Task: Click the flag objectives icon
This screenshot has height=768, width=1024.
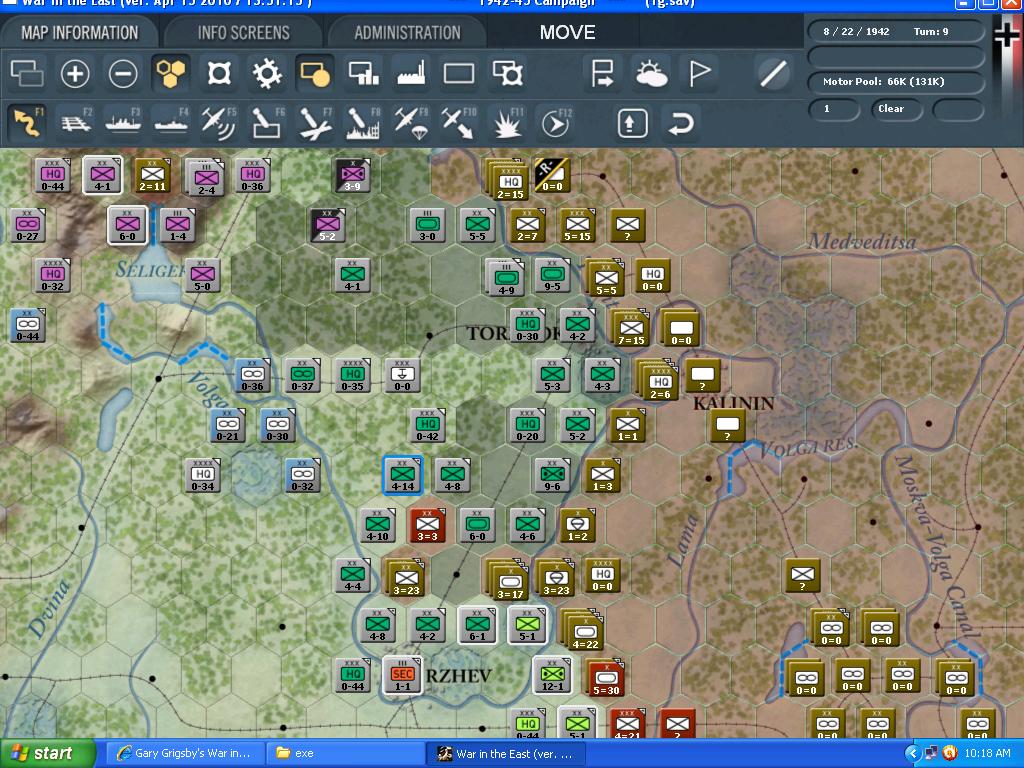Action: (x=698, y=74)
